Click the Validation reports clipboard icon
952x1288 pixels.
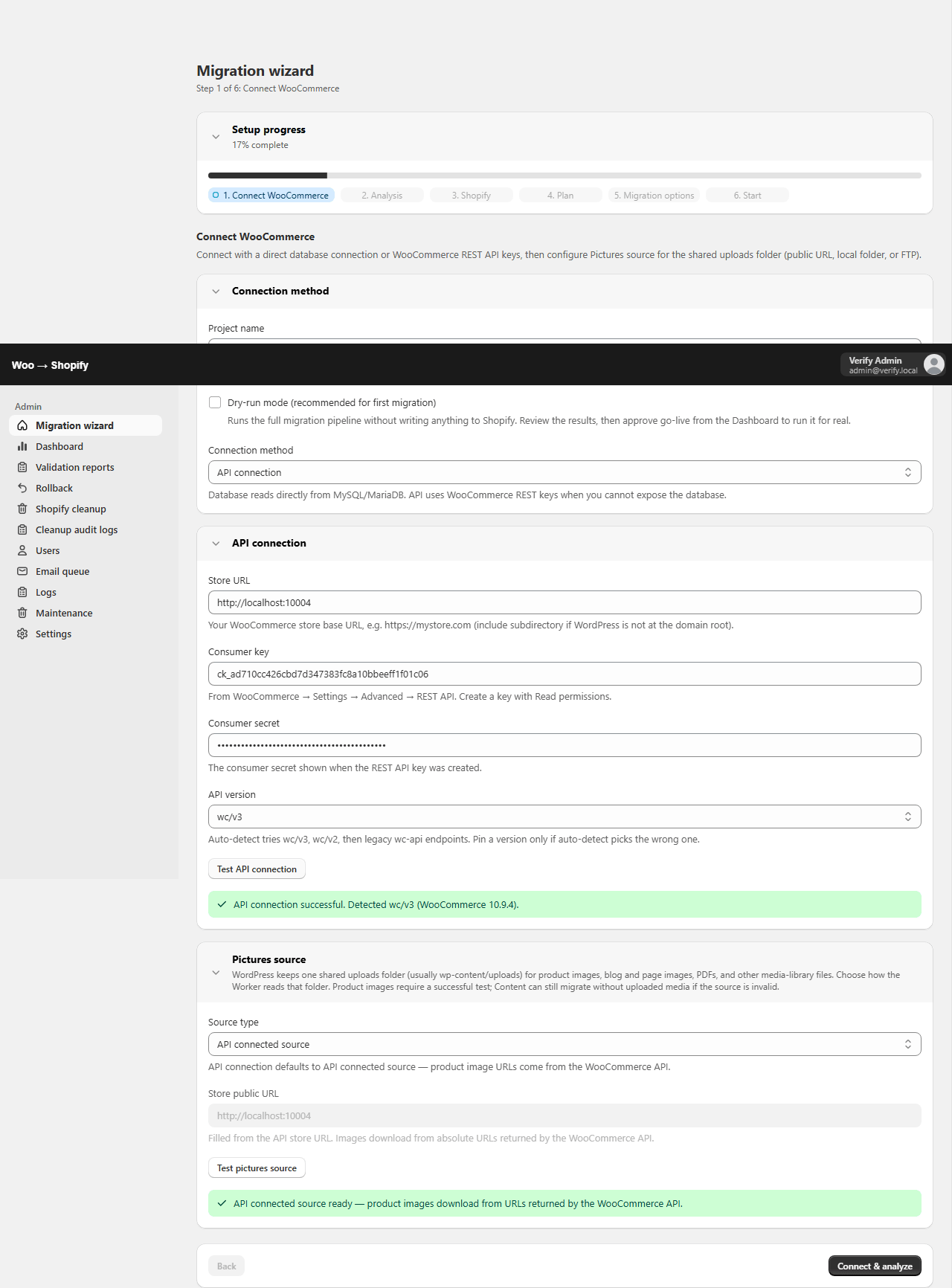pos(22,467)
